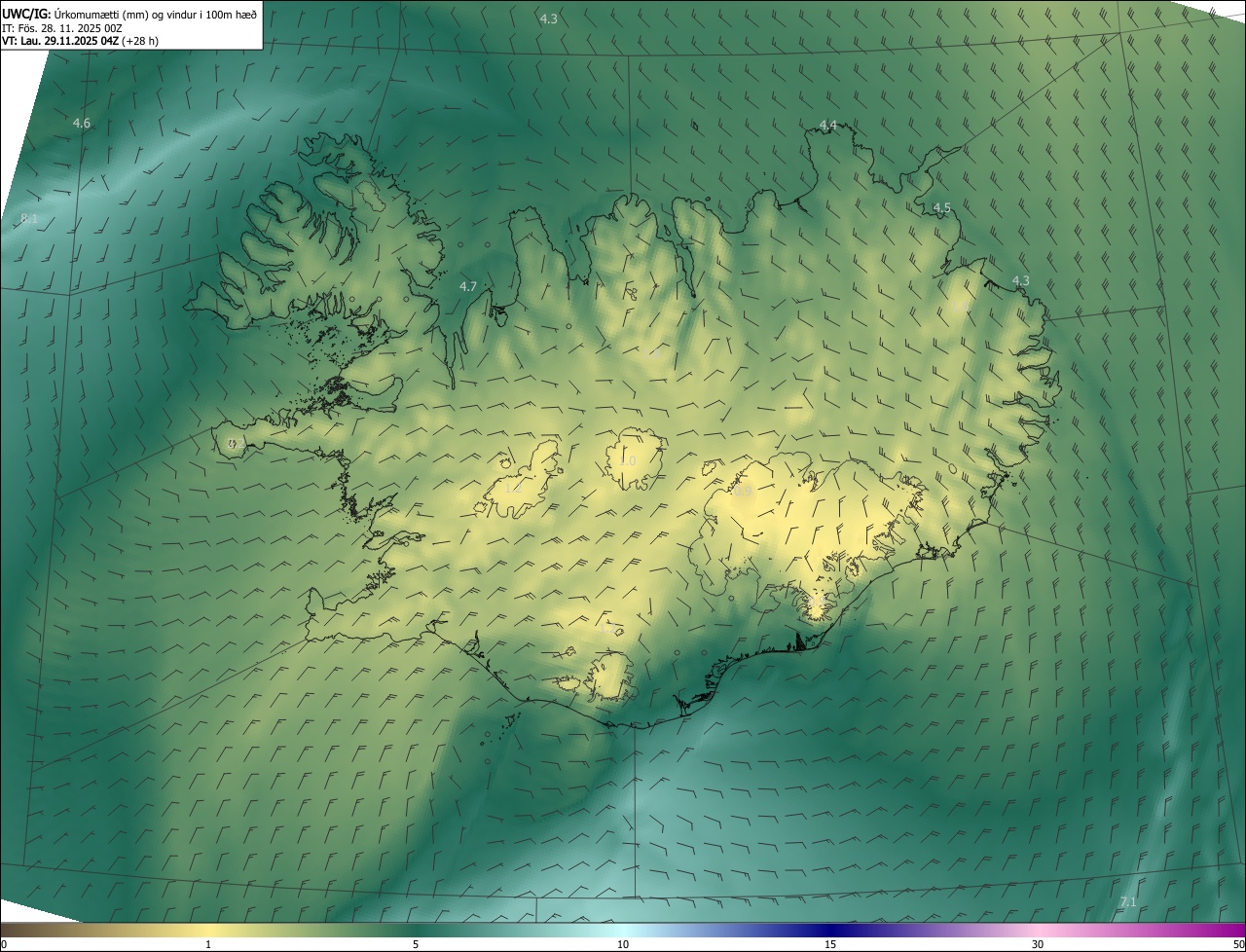Click the 10 tick on the colorbar
The height and width of the screenshot is (952, 1246).
[x=623, y=944]
